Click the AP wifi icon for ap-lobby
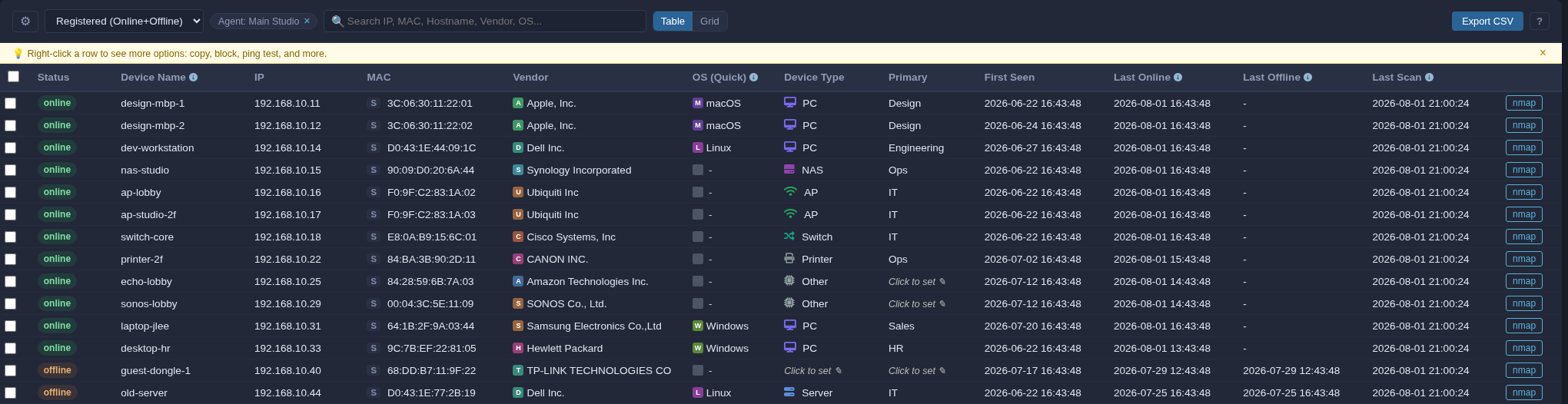The image size is (1568, 404). (790, 191)
